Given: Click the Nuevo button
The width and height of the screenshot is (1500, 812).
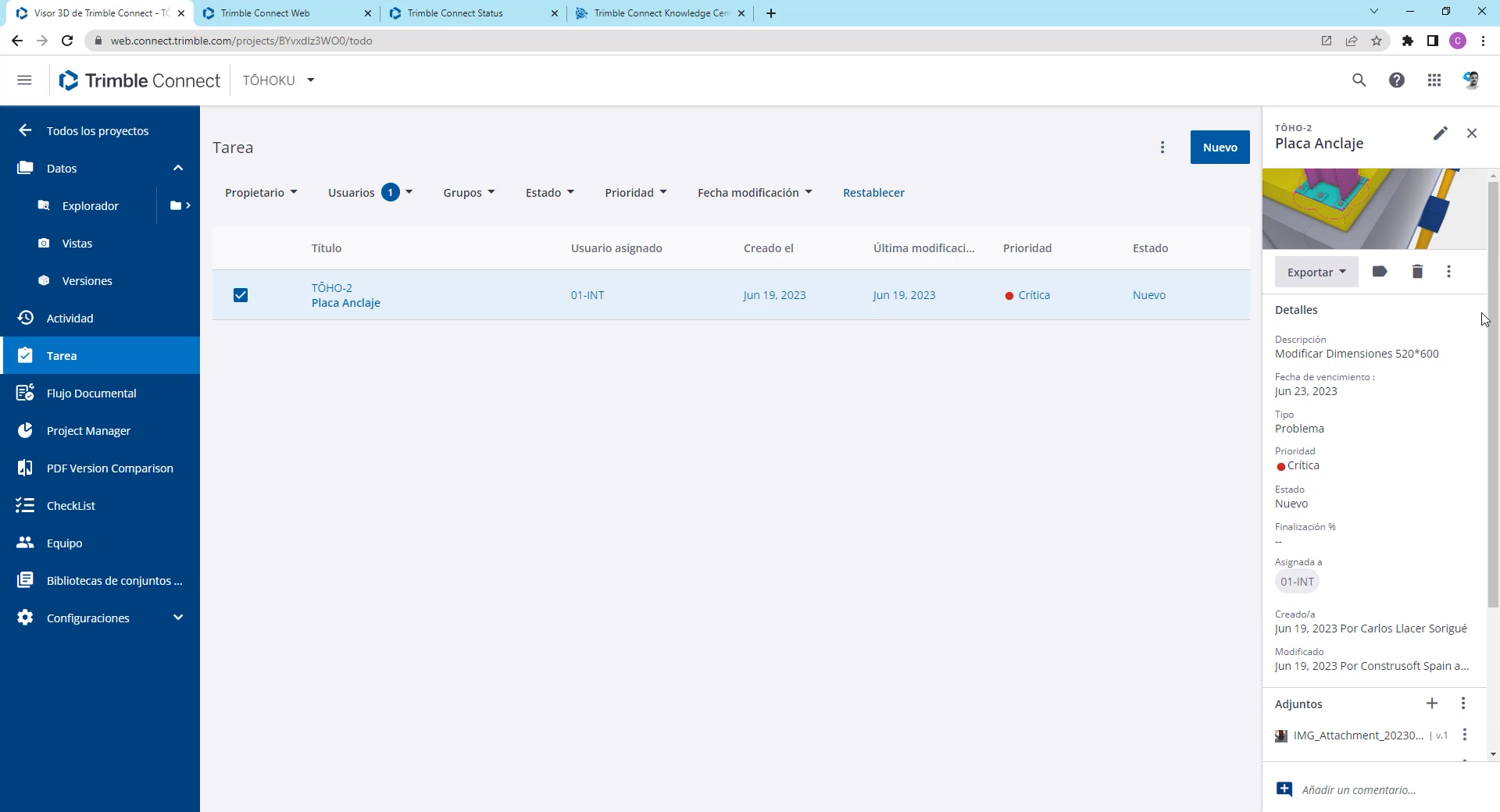Looking at the screenshot, I should [x=1220, y=148].
